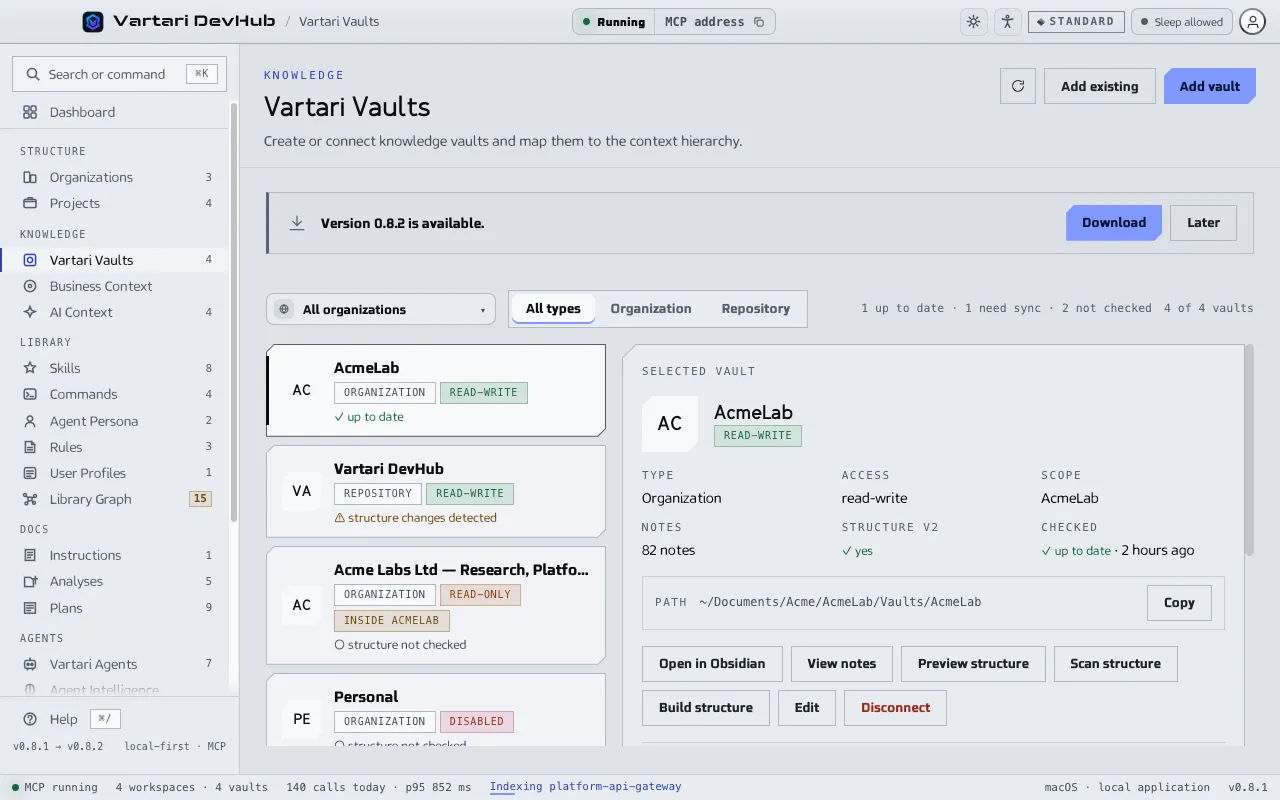Viewport: 1280px width, 800px height.
Task: Copy the vault path
Action: (1179, 603)
